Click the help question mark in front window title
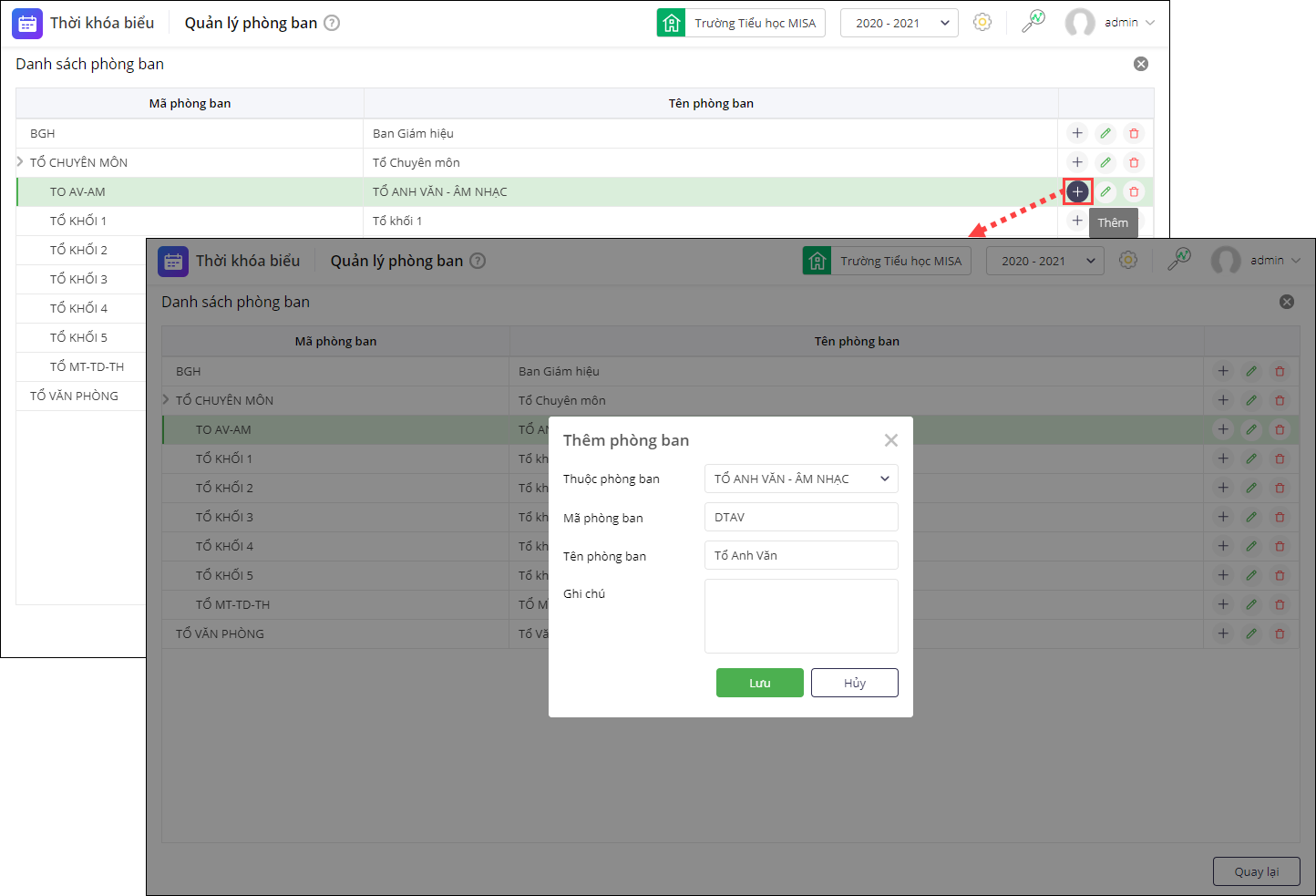Viewport: 1316px width, 896px height. [x=478, y=261]
